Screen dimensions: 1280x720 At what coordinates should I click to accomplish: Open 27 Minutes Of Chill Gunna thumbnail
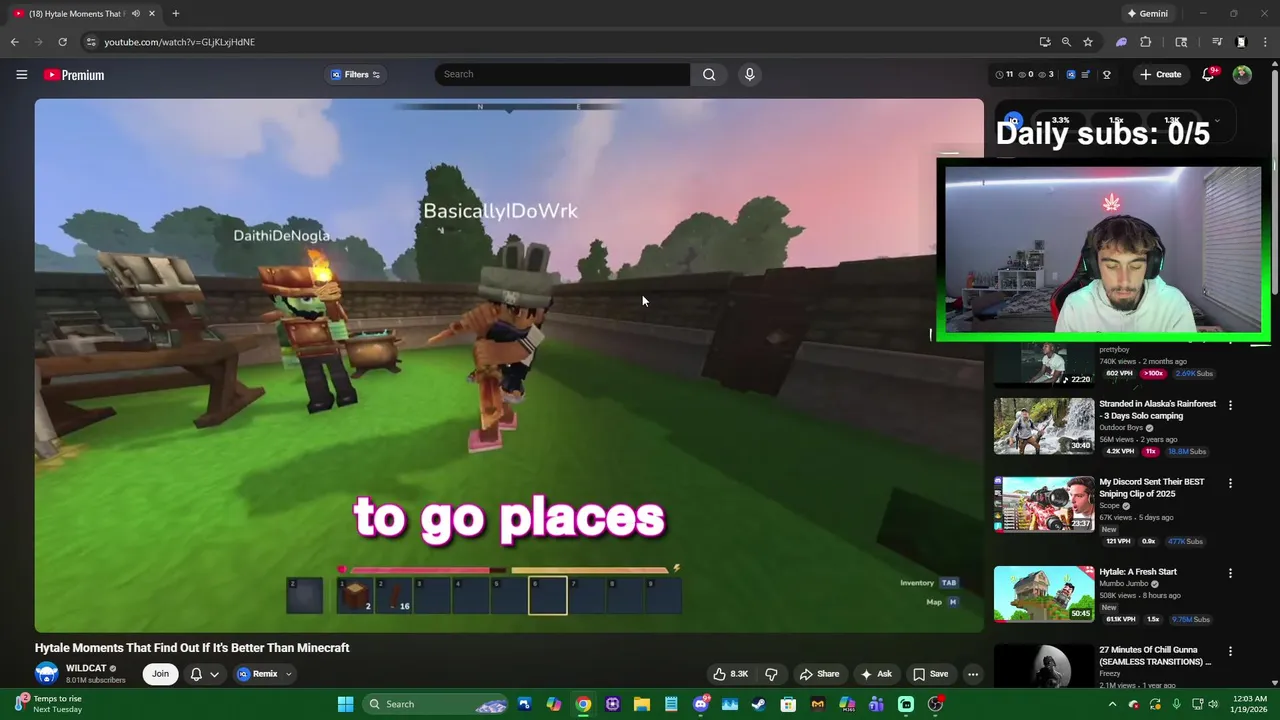1044,665
